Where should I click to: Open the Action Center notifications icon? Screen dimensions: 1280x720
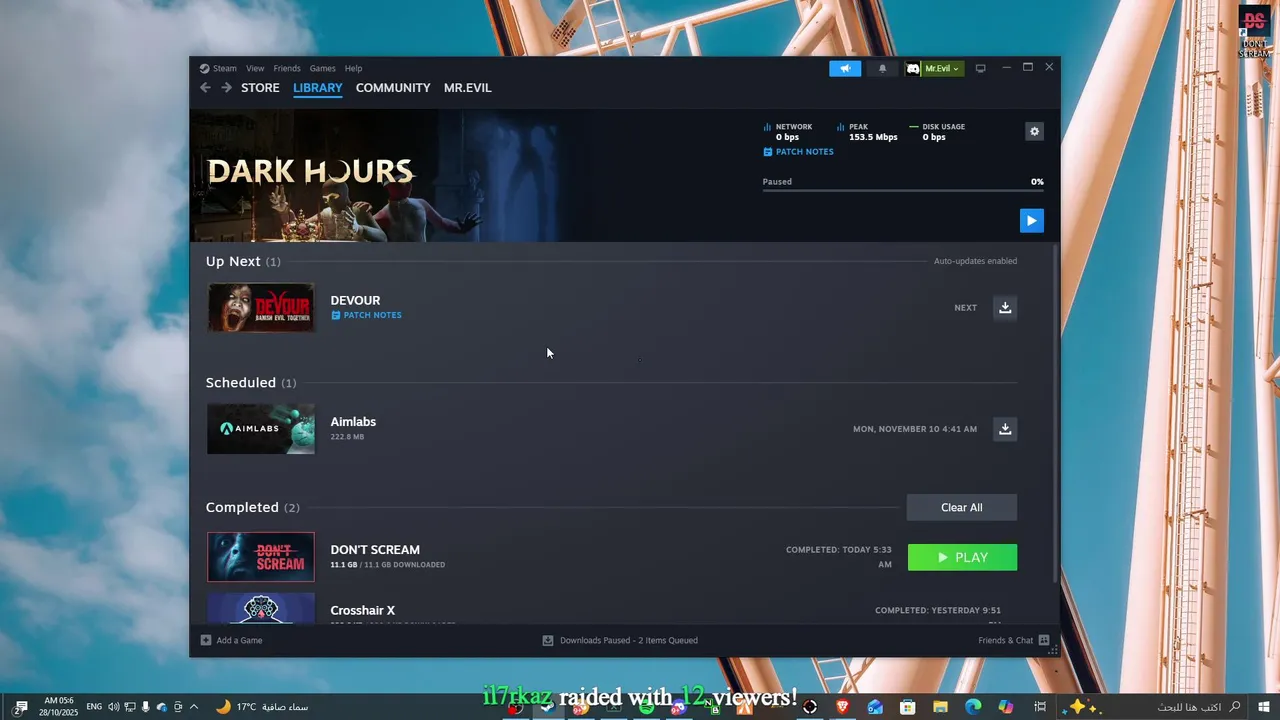click(x=20, y=707)
